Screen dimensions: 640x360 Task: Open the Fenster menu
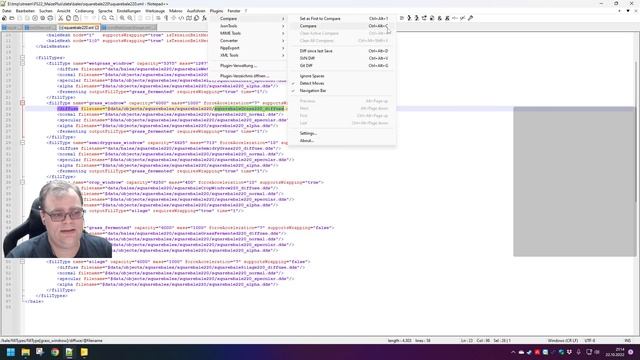point(234,11)
